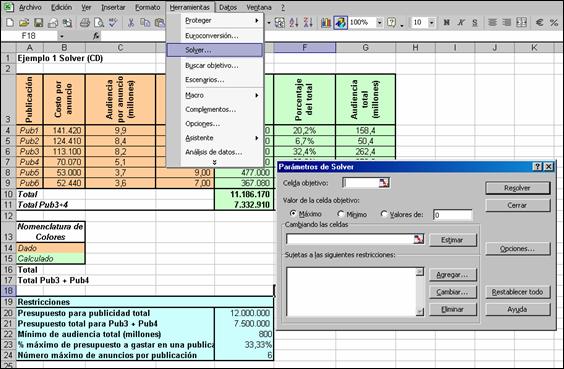Click the Resolver button

[x=518, y=188]
